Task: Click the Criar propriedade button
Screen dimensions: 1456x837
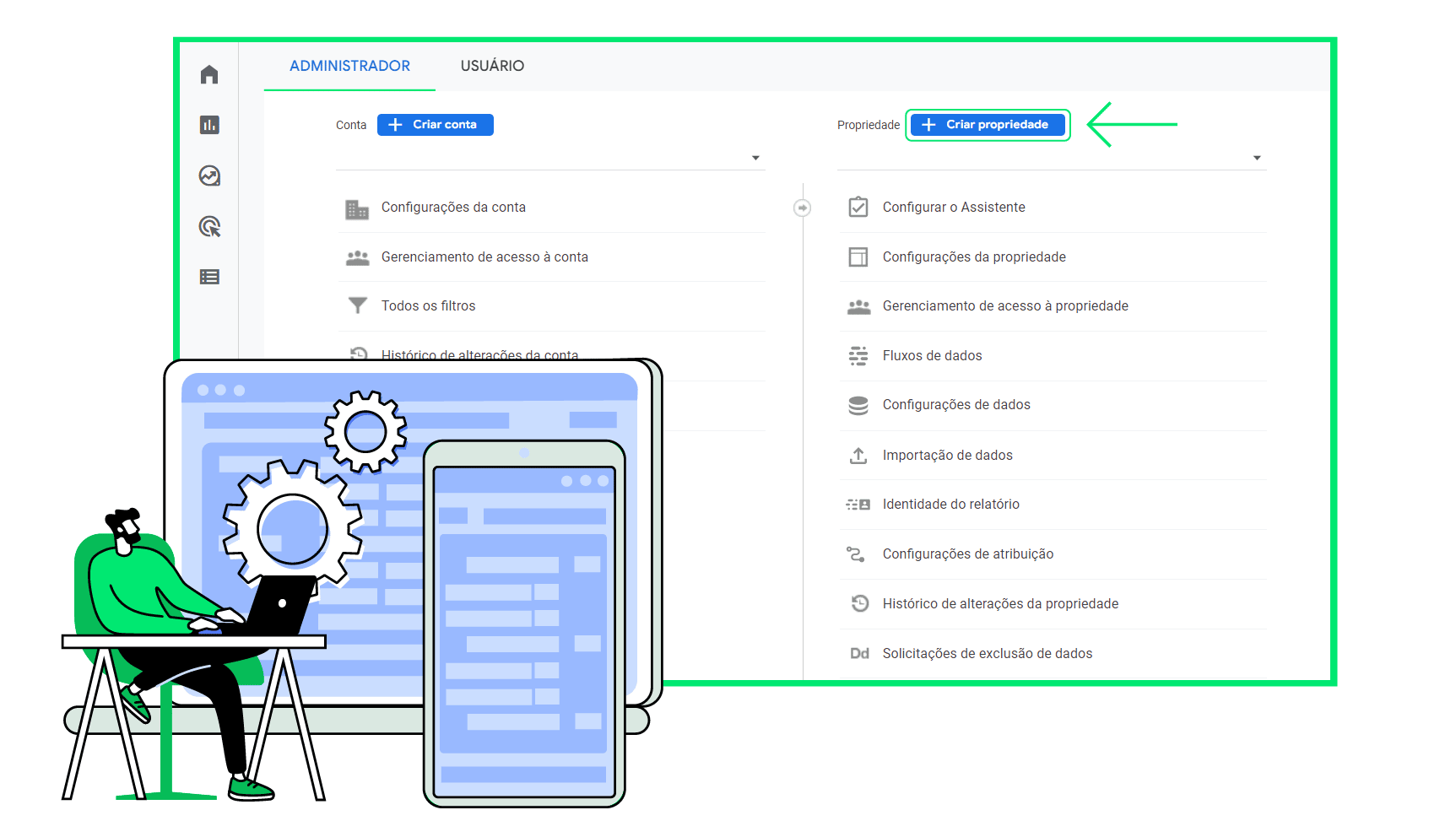Action: (x=988, y=125)
